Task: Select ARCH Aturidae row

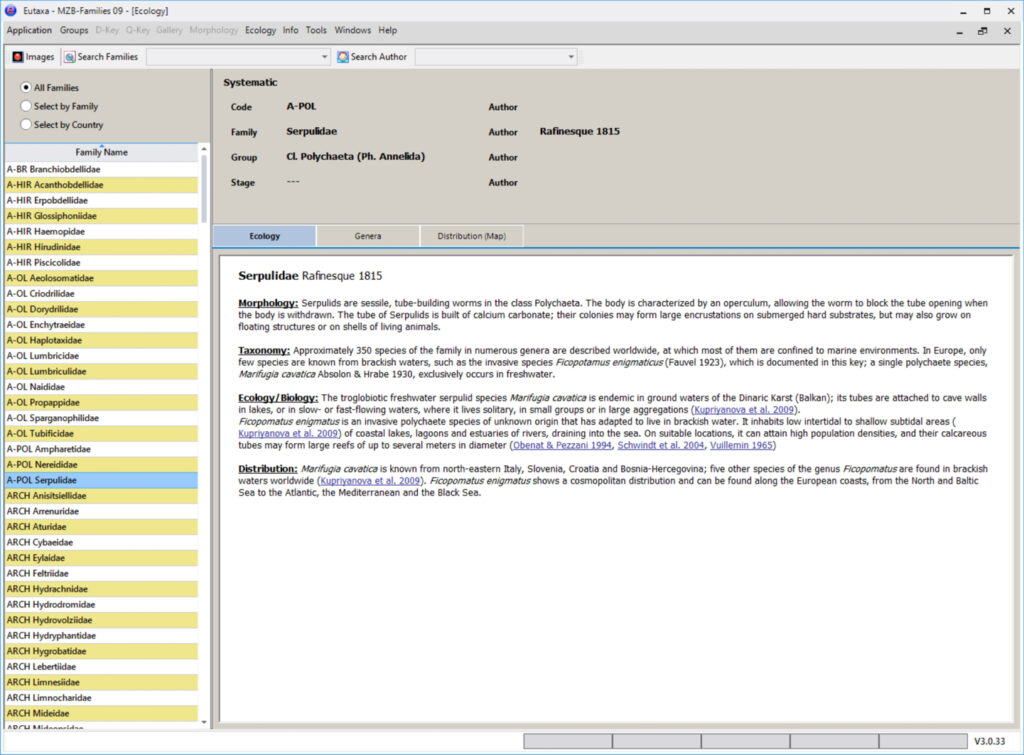Action: [x=101, y=527]
